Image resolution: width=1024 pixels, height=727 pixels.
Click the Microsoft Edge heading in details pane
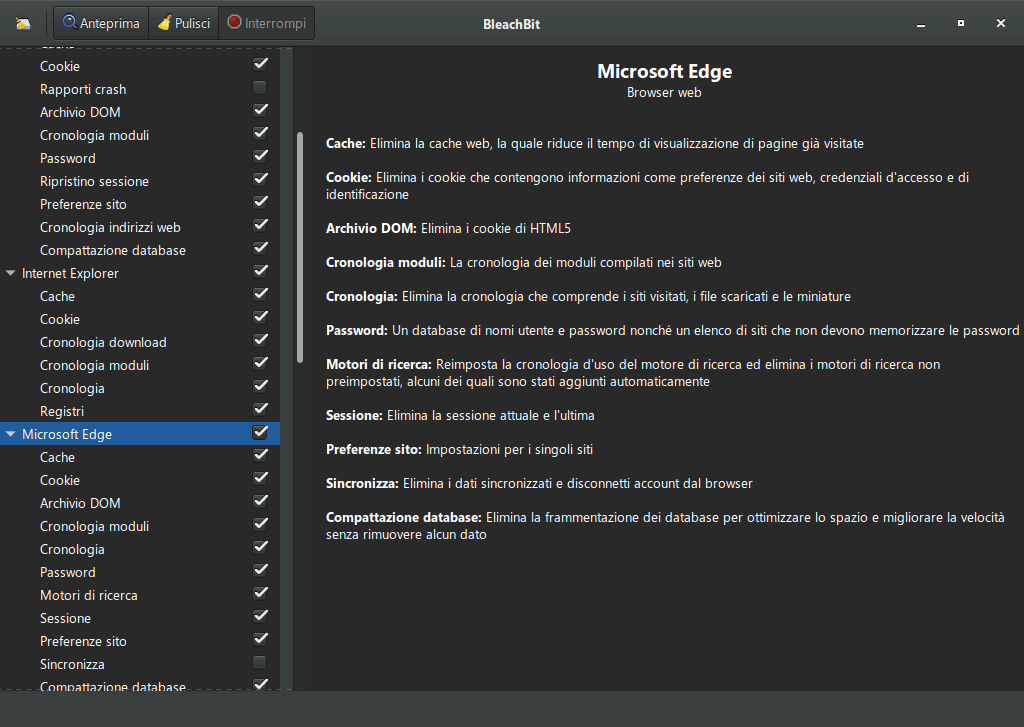tap(664, 71)
